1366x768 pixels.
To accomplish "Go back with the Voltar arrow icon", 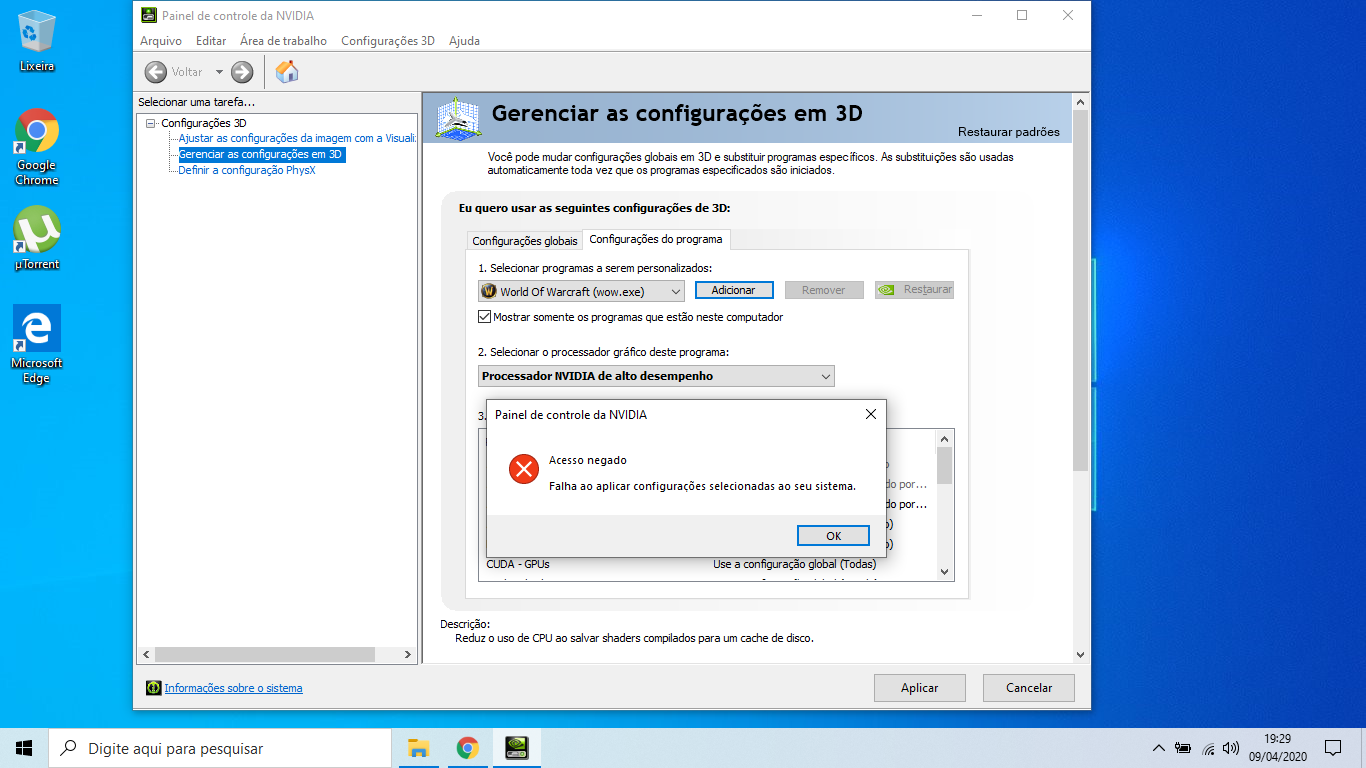I will pyautogui.click(x=155, y=72).
